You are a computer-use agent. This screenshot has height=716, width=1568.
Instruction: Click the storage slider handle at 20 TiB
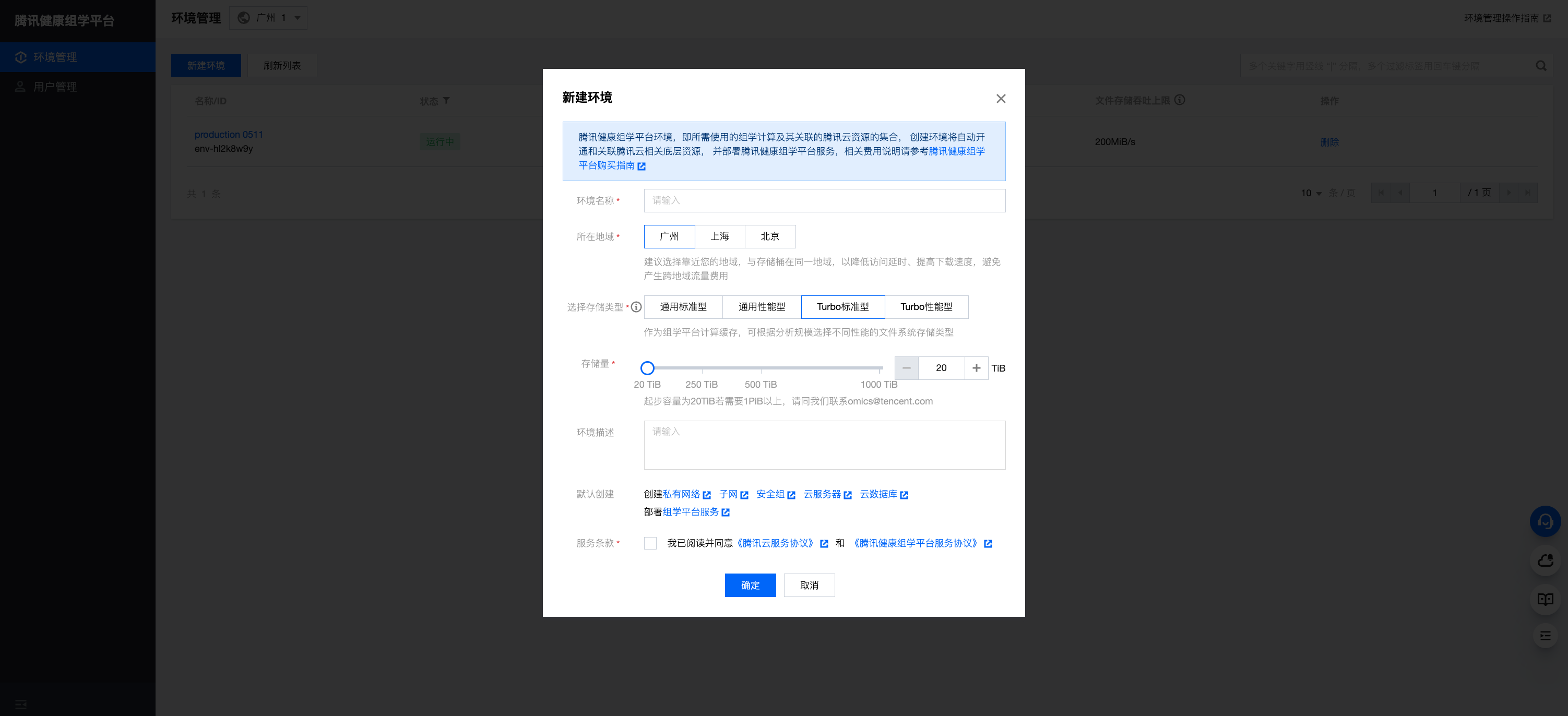[647, 368]
